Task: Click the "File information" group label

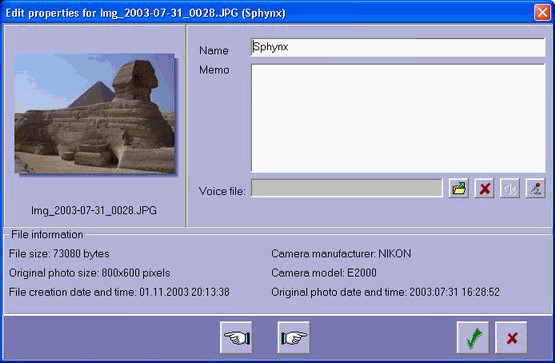Action: pyautogui.click(x=47, y=234)
